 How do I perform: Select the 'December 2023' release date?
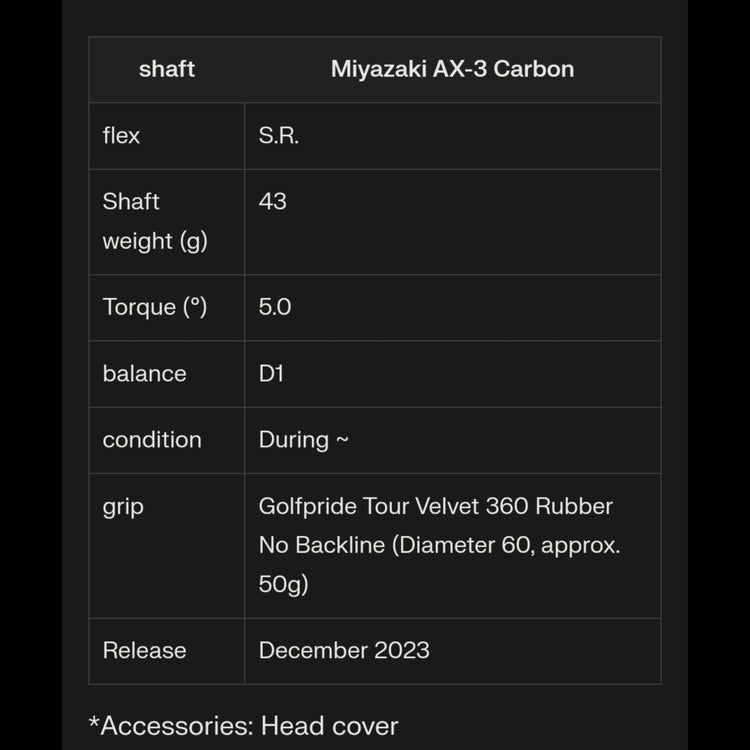(344, 650)
